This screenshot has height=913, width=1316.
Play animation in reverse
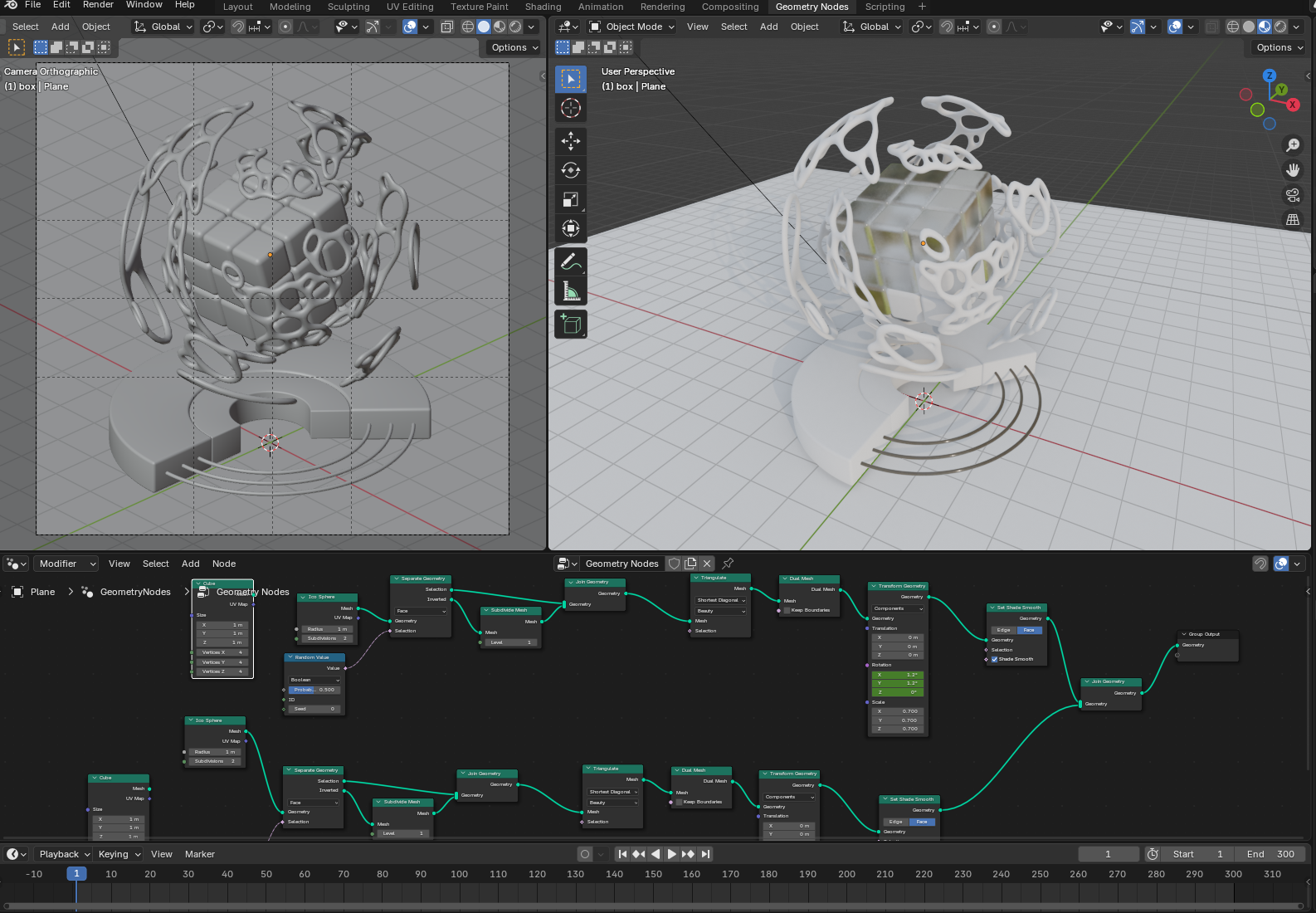pyautogui.click(x=656, y=854)
